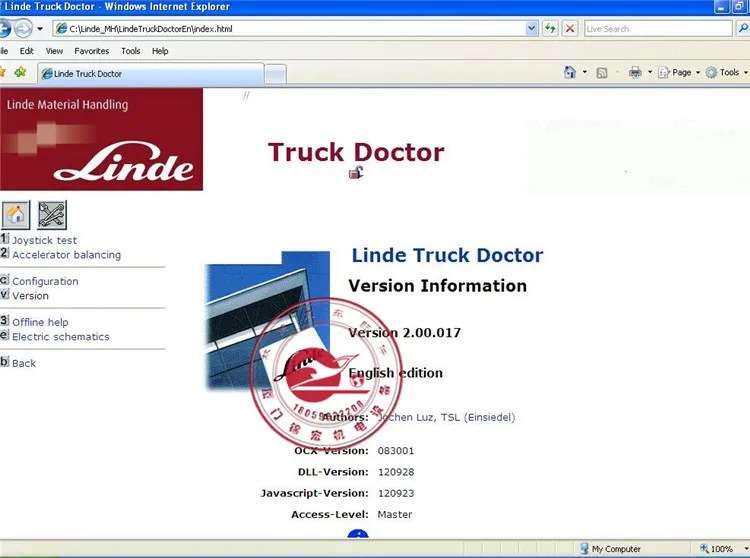Open the View menu
This screenshot has width=750, height=558.
tap(54, 51)
